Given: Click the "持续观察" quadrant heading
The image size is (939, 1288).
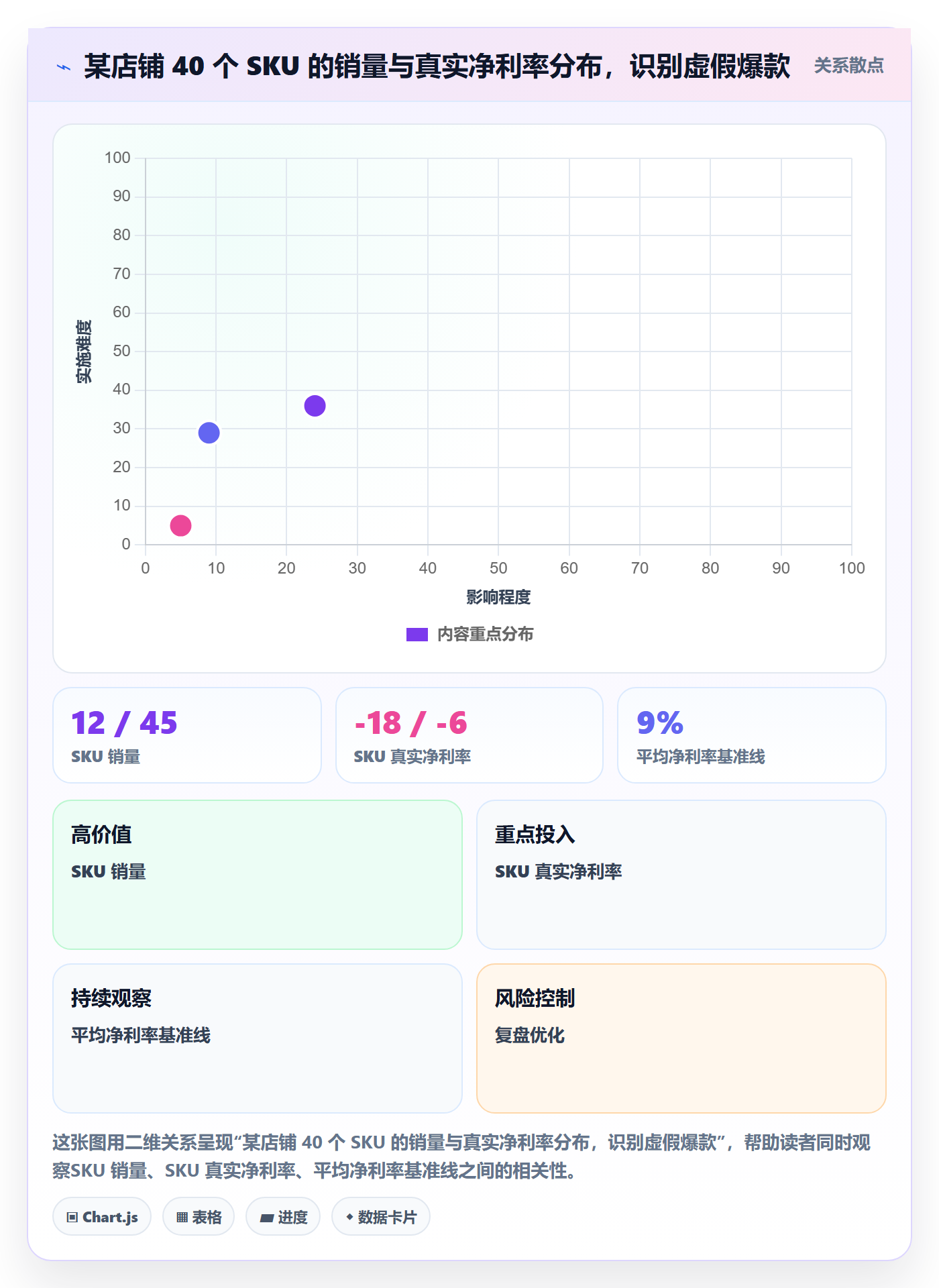Looking at the screenshot, I should coord(111,998).
